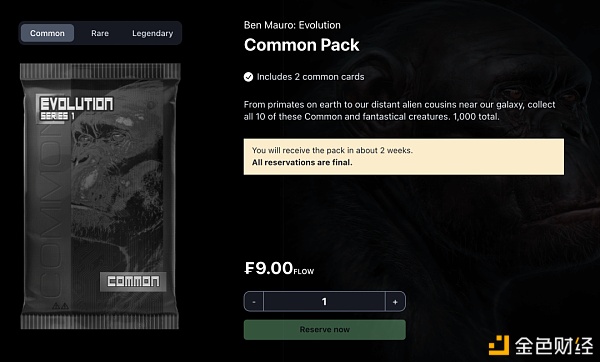Switch to the Rare pack tab
600x362 pixels.
click(x=100, y=33)
